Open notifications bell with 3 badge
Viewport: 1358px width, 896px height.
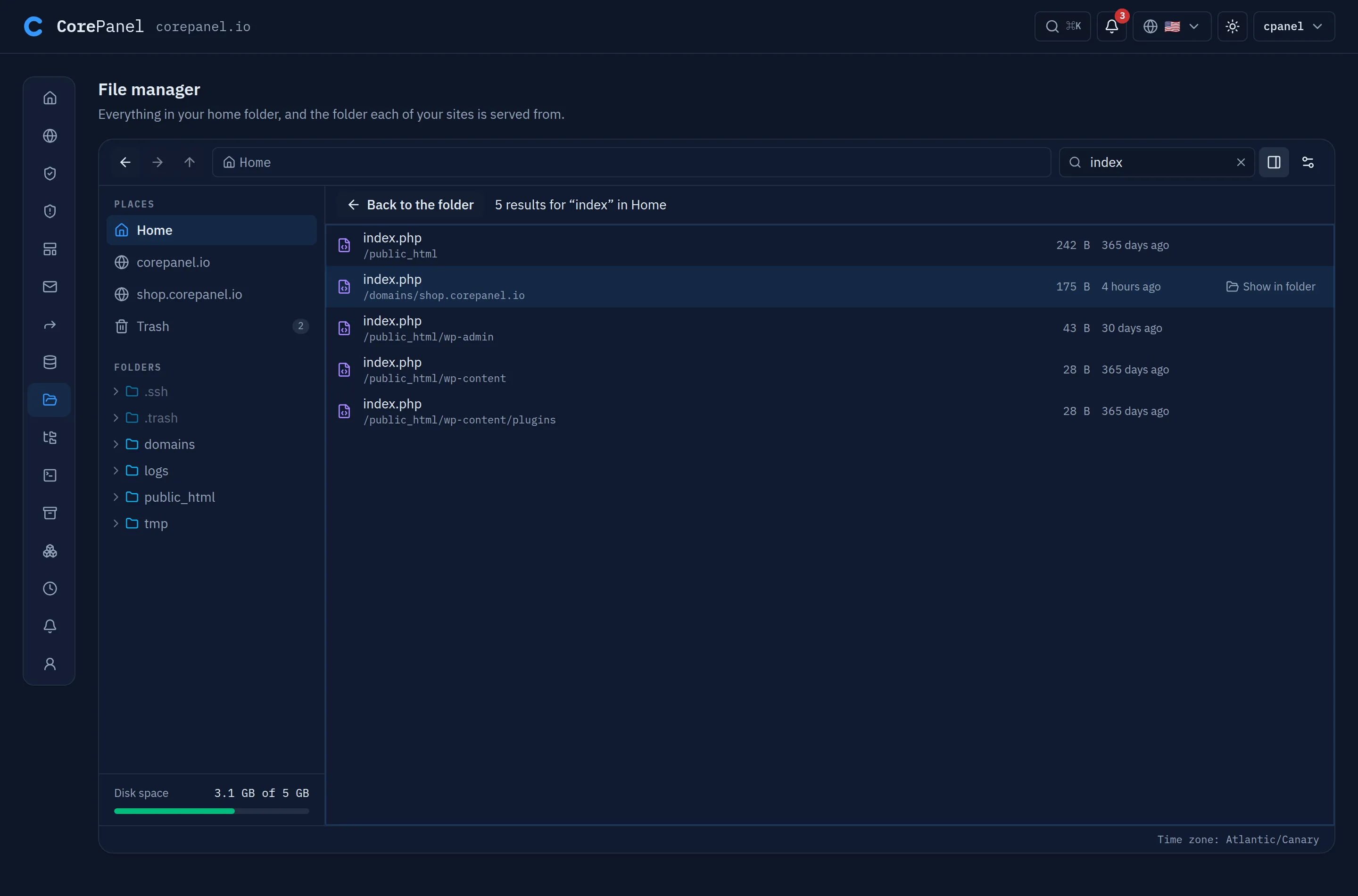point(1111,26)
